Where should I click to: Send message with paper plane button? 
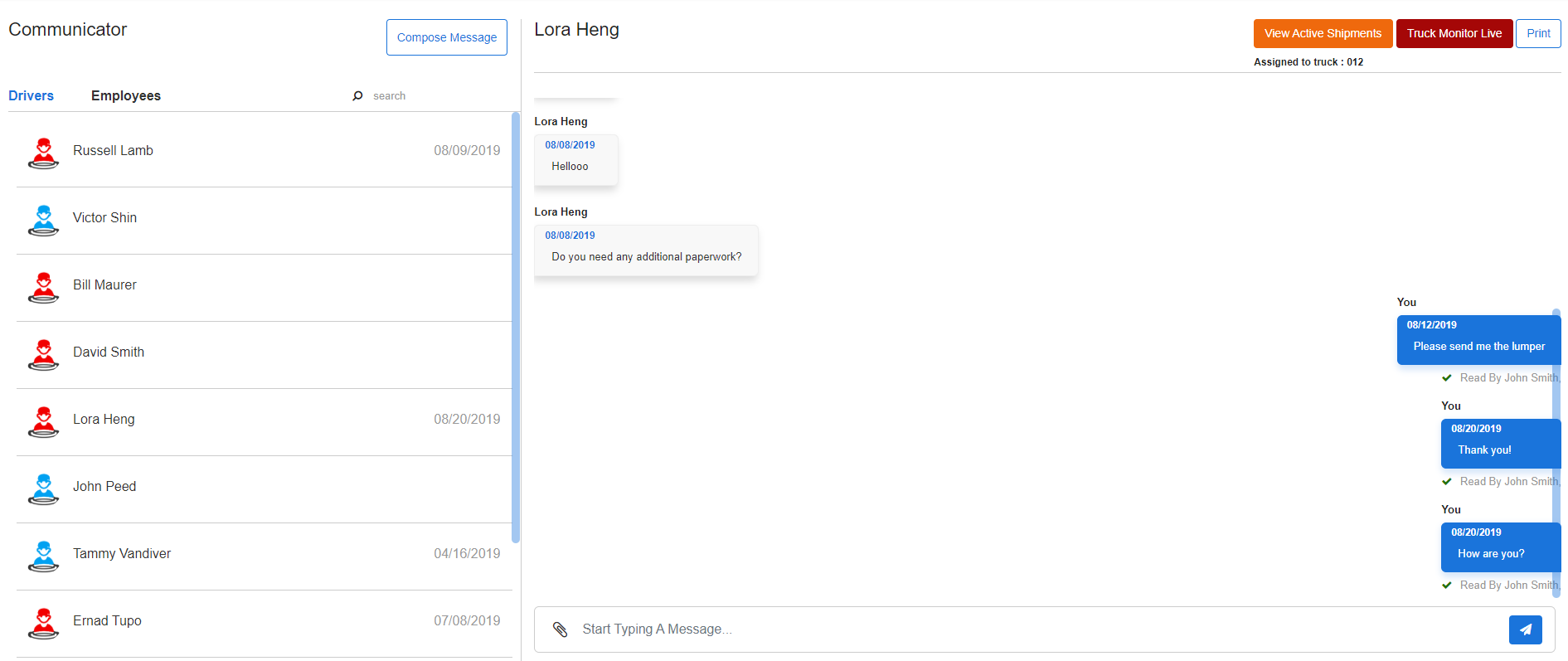pos(1525,629)
